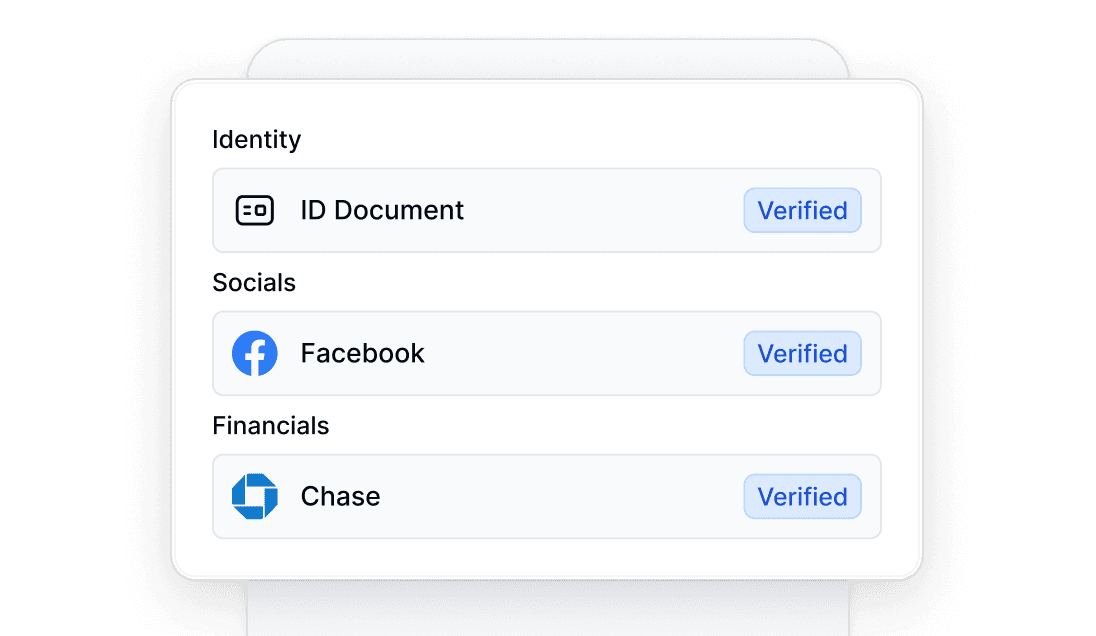
Task: Click the Identity section heading
Action: (256, 139)
